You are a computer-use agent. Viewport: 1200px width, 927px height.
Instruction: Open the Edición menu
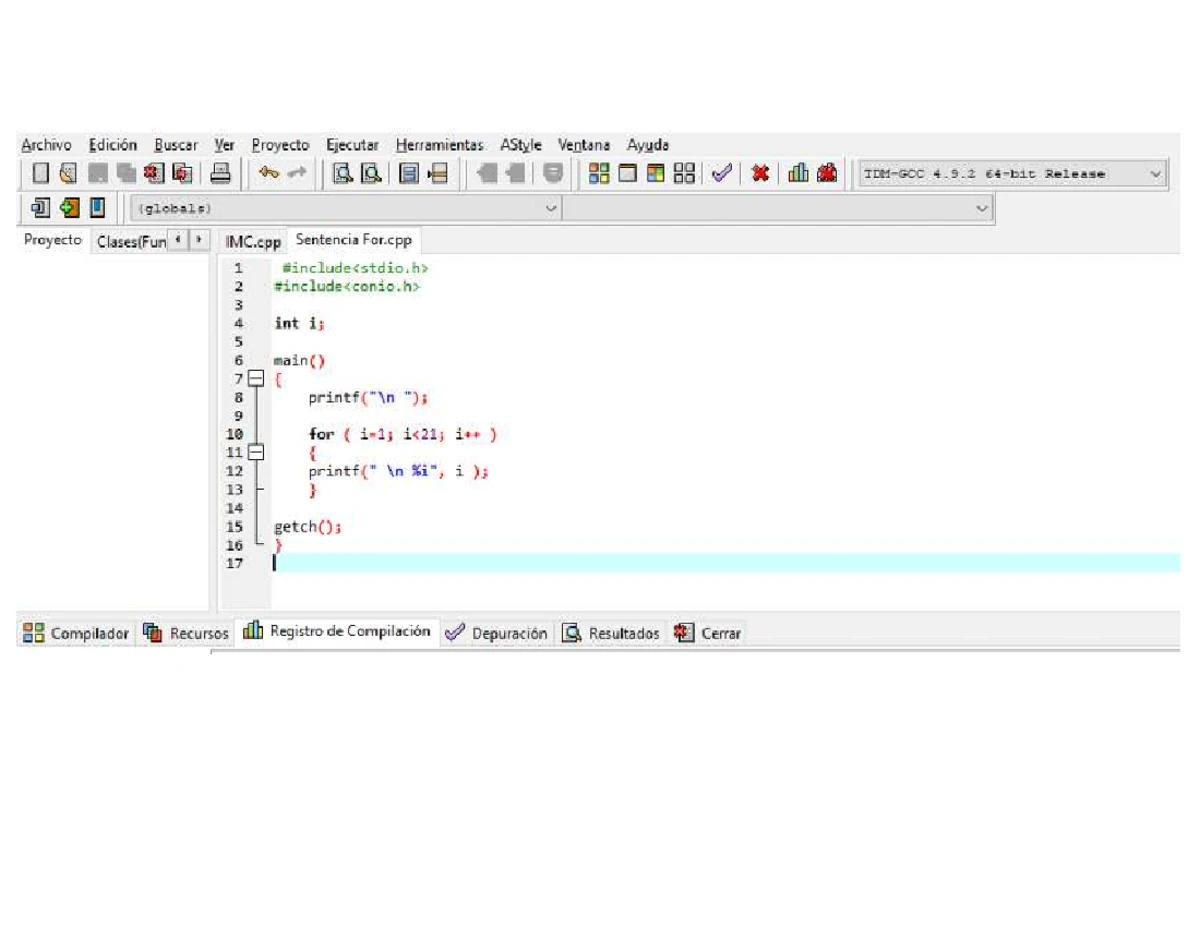[112, 145]
